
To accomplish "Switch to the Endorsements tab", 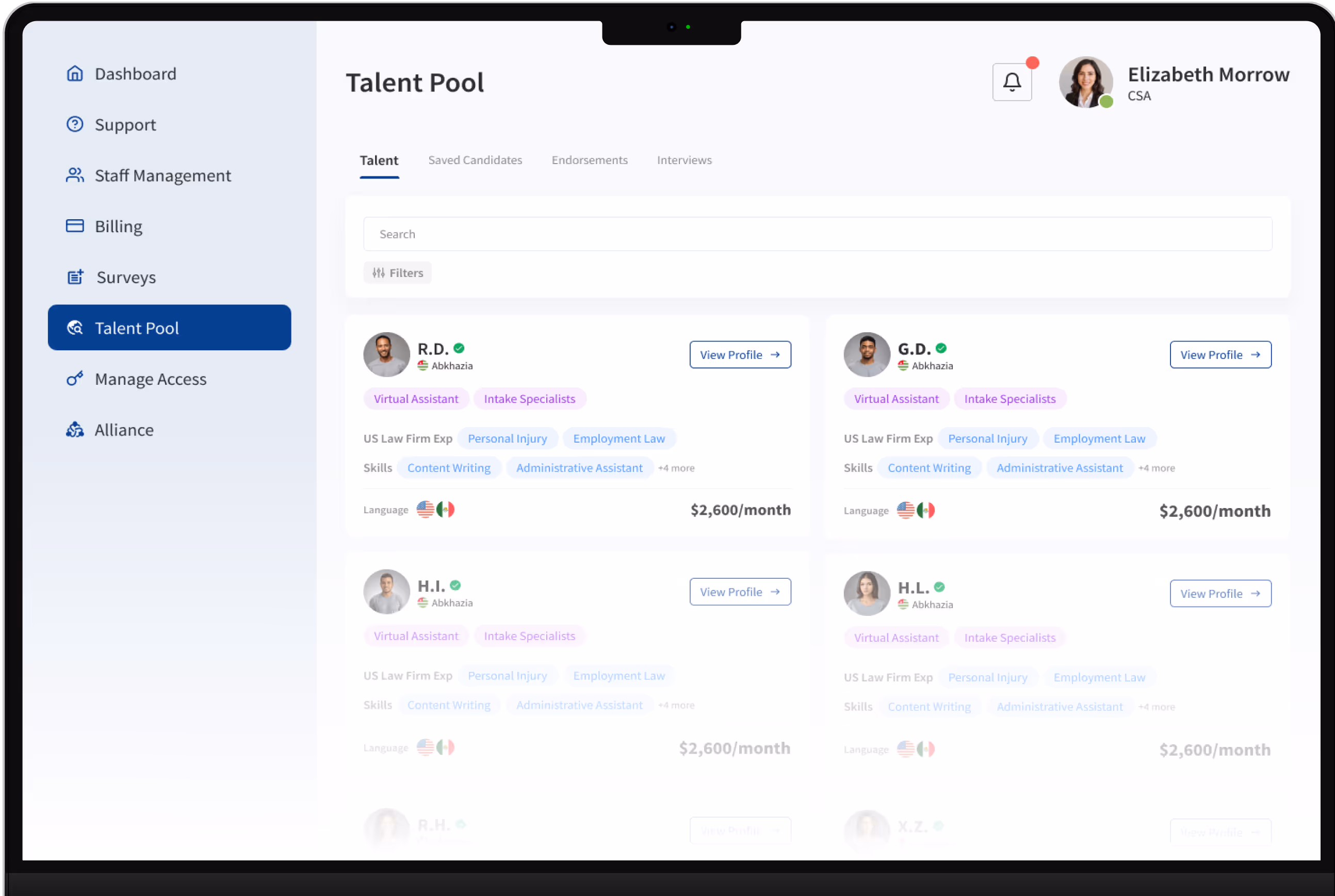I will pos(589,160).
